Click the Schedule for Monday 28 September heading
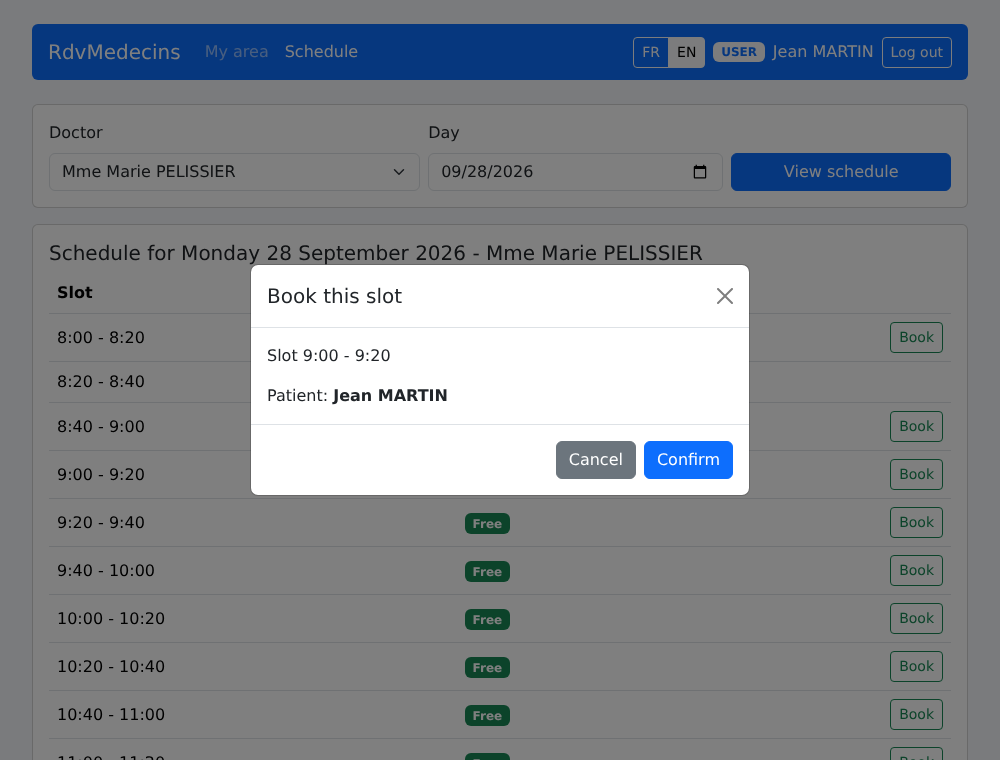This screenshot has width=1000, height=760. (376, 253)
